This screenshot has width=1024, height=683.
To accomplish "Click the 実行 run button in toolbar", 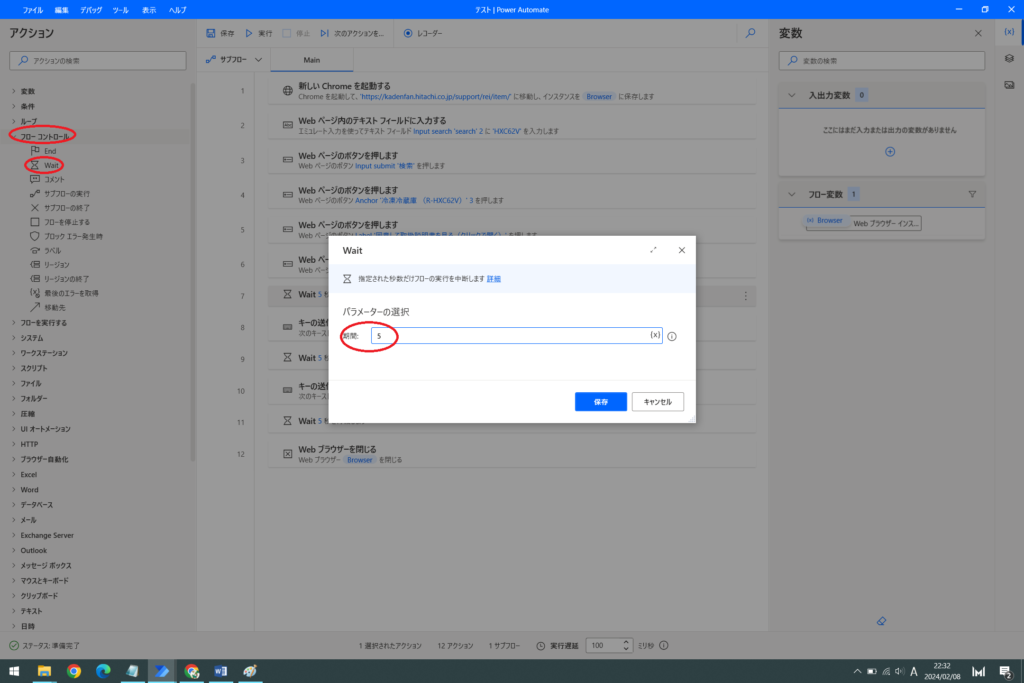I will click(258, 33).
